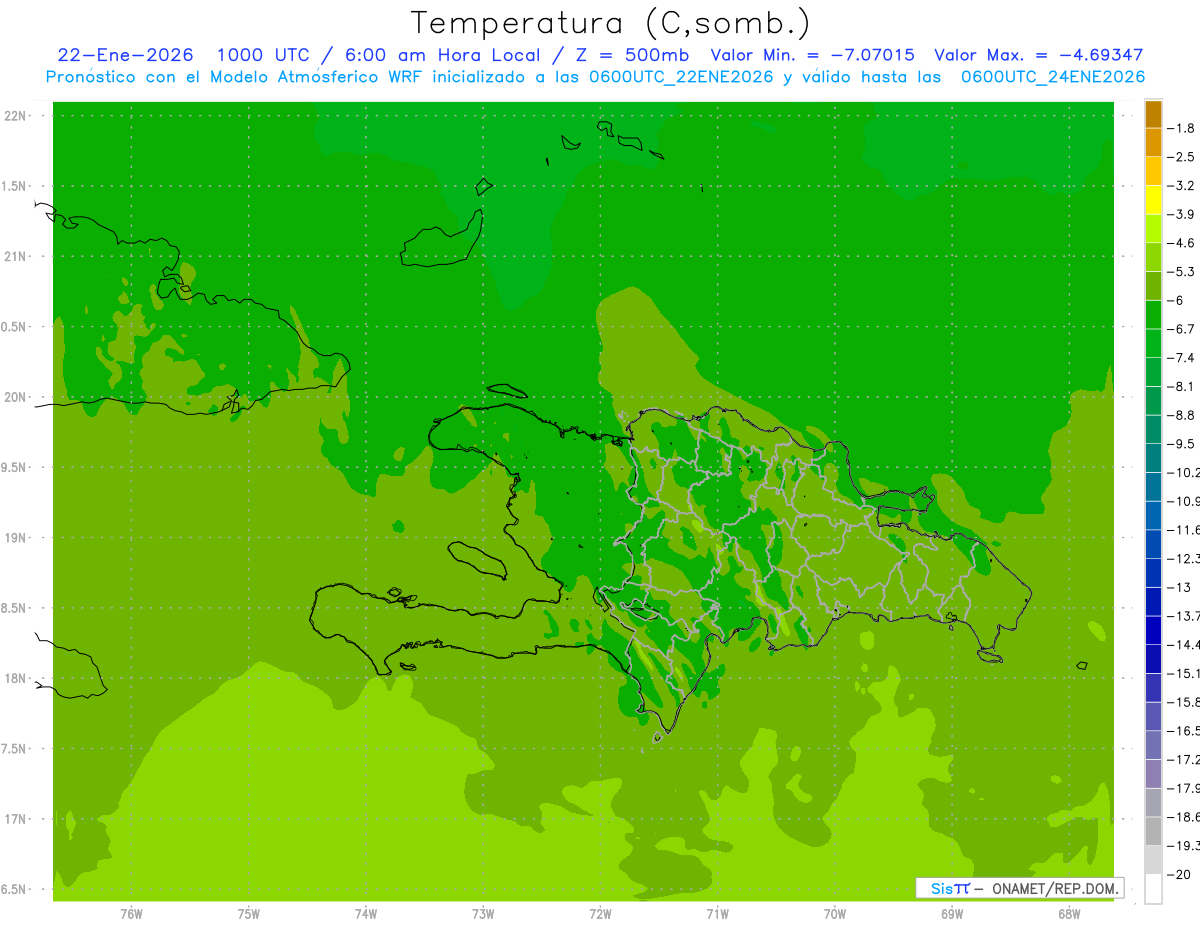The image size is (1200, 927).
Task: Click the 21N latitude axis label
Action: 17,256
